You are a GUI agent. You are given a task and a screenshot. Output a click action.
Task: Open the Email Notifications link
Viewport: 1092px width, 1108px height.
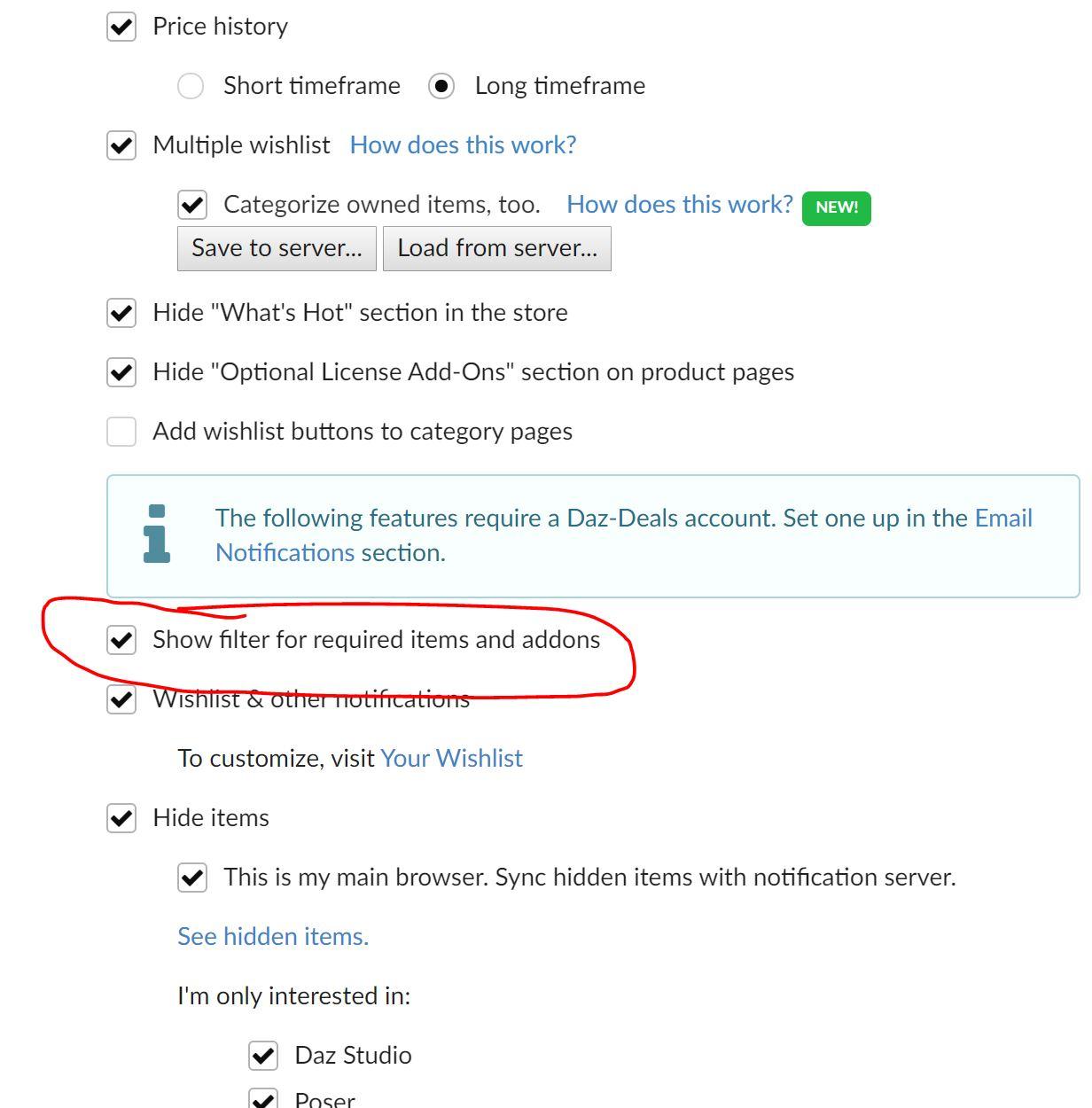(x=1003, y=519)
